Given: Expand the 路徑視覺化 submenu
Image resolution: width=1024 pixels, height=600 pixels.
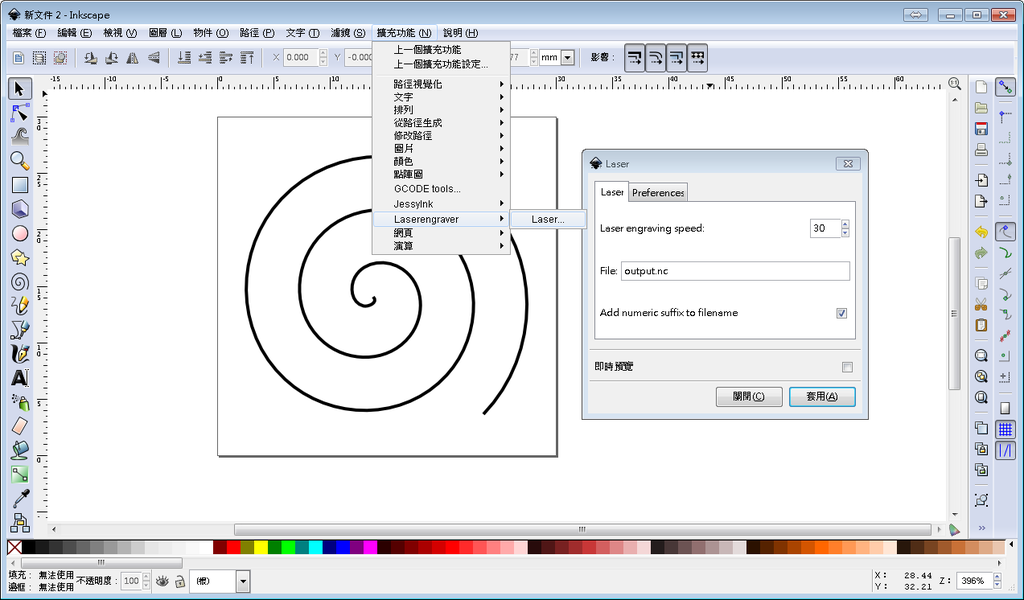Looking at the screenshot, I should (x=441, y=84).
